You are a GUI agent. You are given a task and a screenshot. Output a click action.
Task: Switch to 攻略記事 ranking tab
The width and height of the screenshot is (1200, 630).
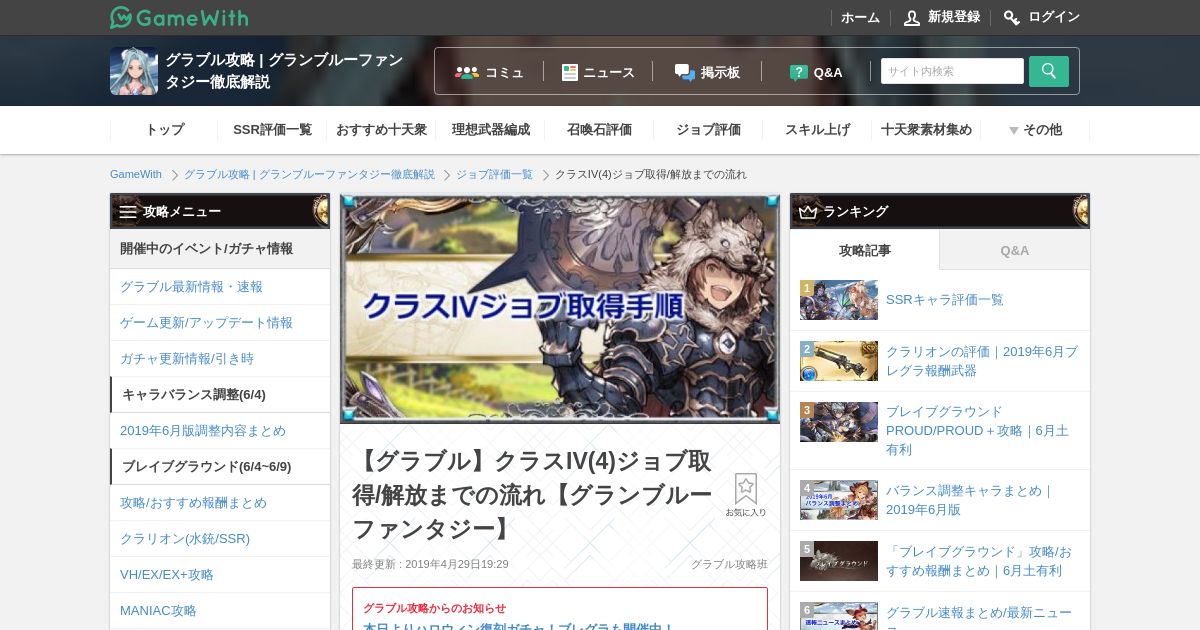tap(865, 250)
